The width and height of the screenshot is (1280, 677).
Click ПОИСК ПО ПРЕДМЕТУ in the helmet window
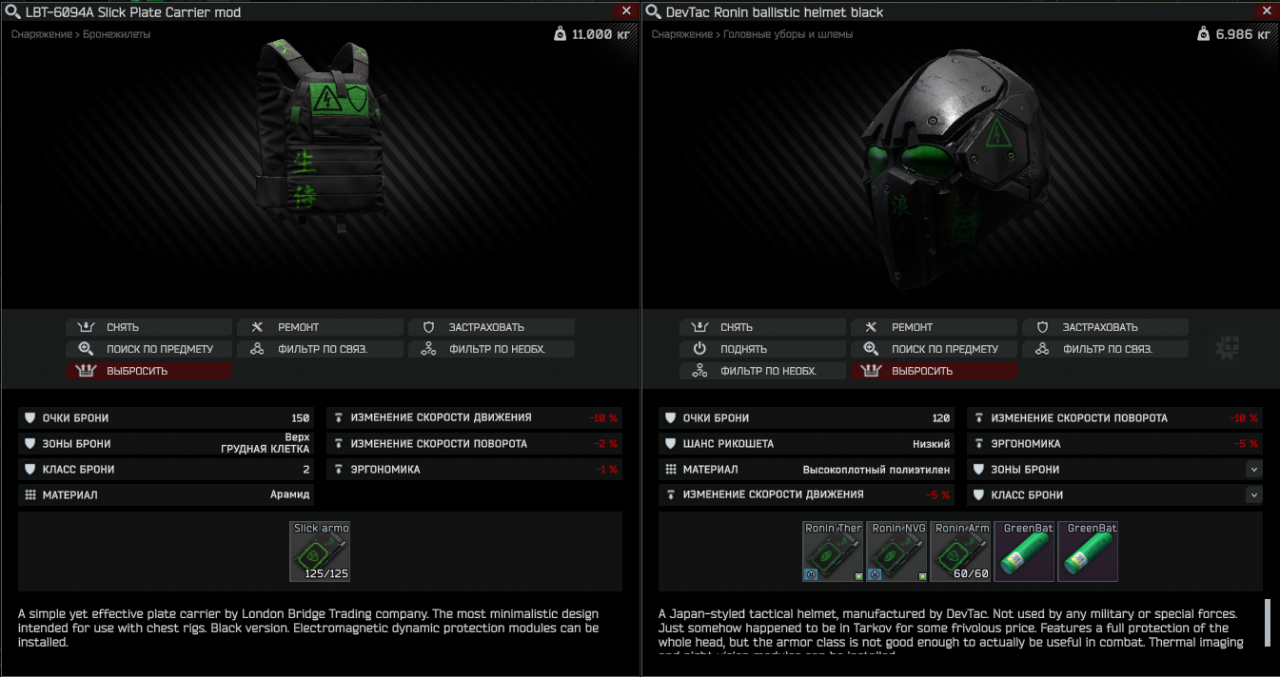pyautogui.click(x=934, y=349)
